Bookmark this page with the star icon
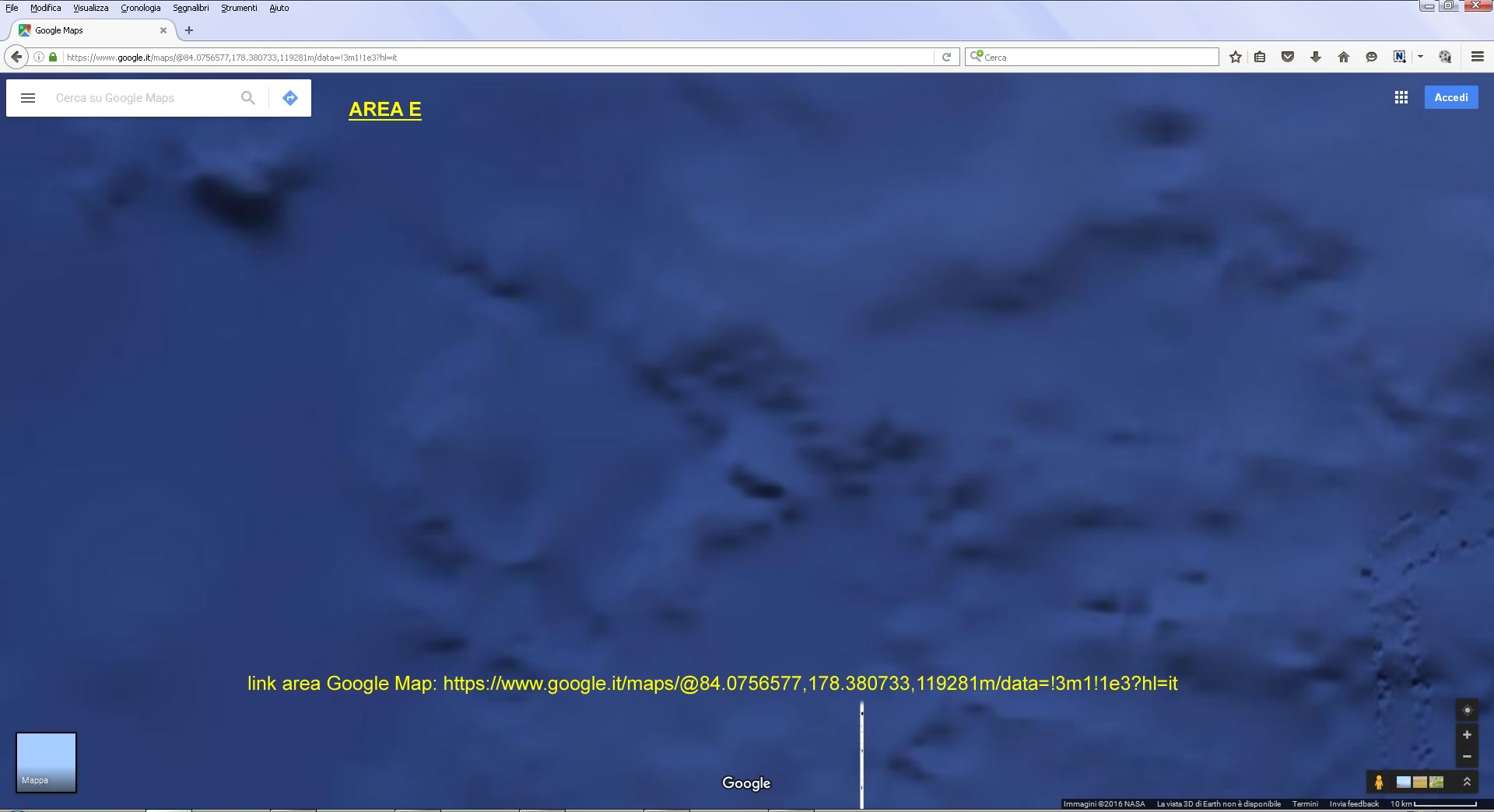The width and height of the screenshot is (1494, 812). (x=1235, y=57)
